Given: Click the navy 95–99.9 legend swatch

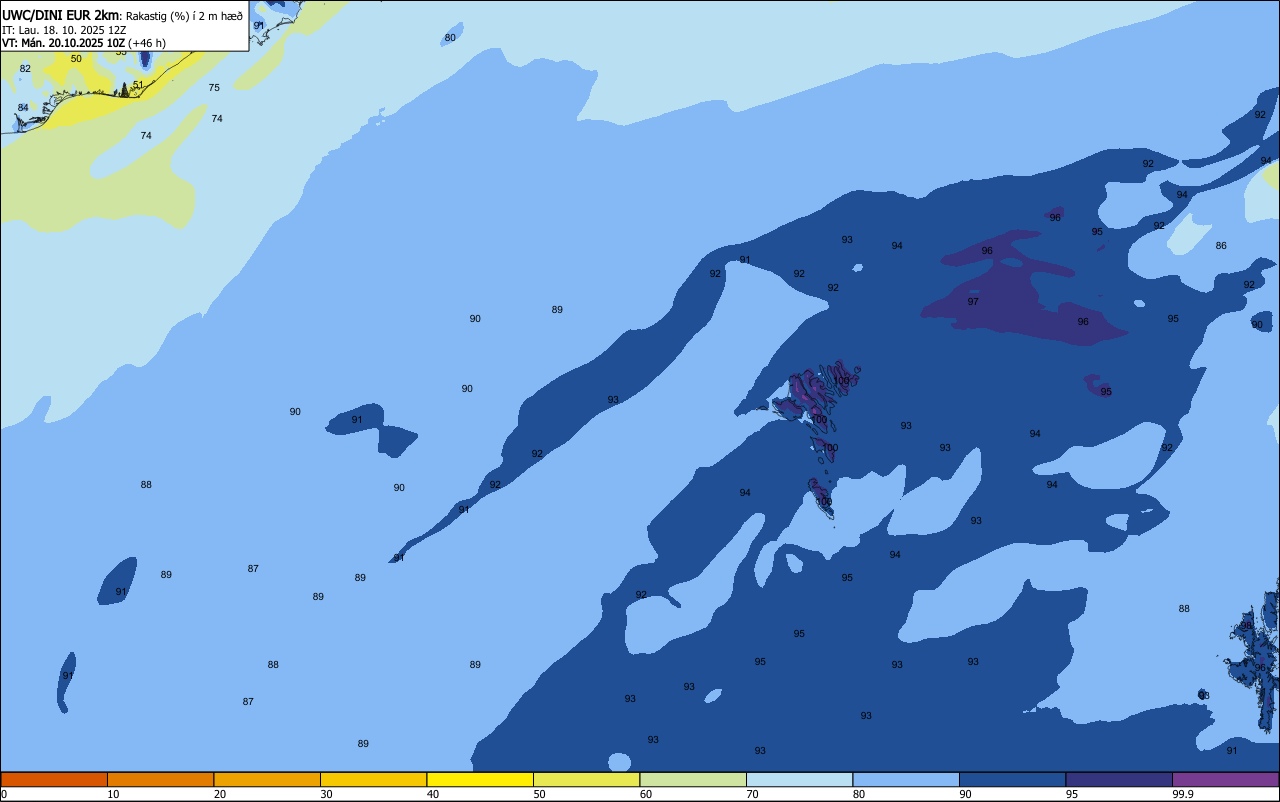Looking at the screenshot, I should tap(1119, 779).
